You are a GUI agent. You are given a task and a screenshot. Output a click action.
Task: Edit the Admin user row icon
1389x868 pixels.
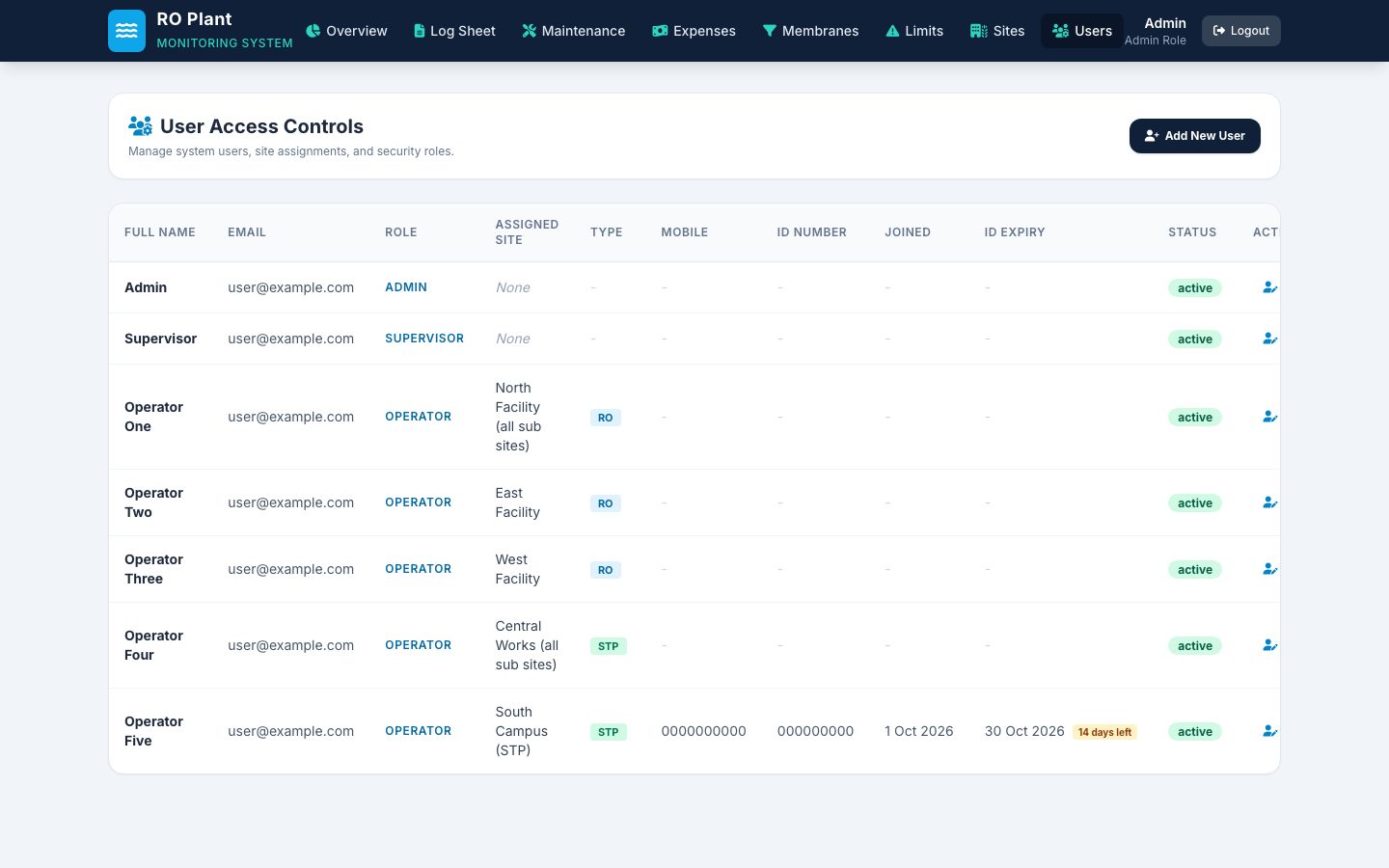click(1269, 287)
